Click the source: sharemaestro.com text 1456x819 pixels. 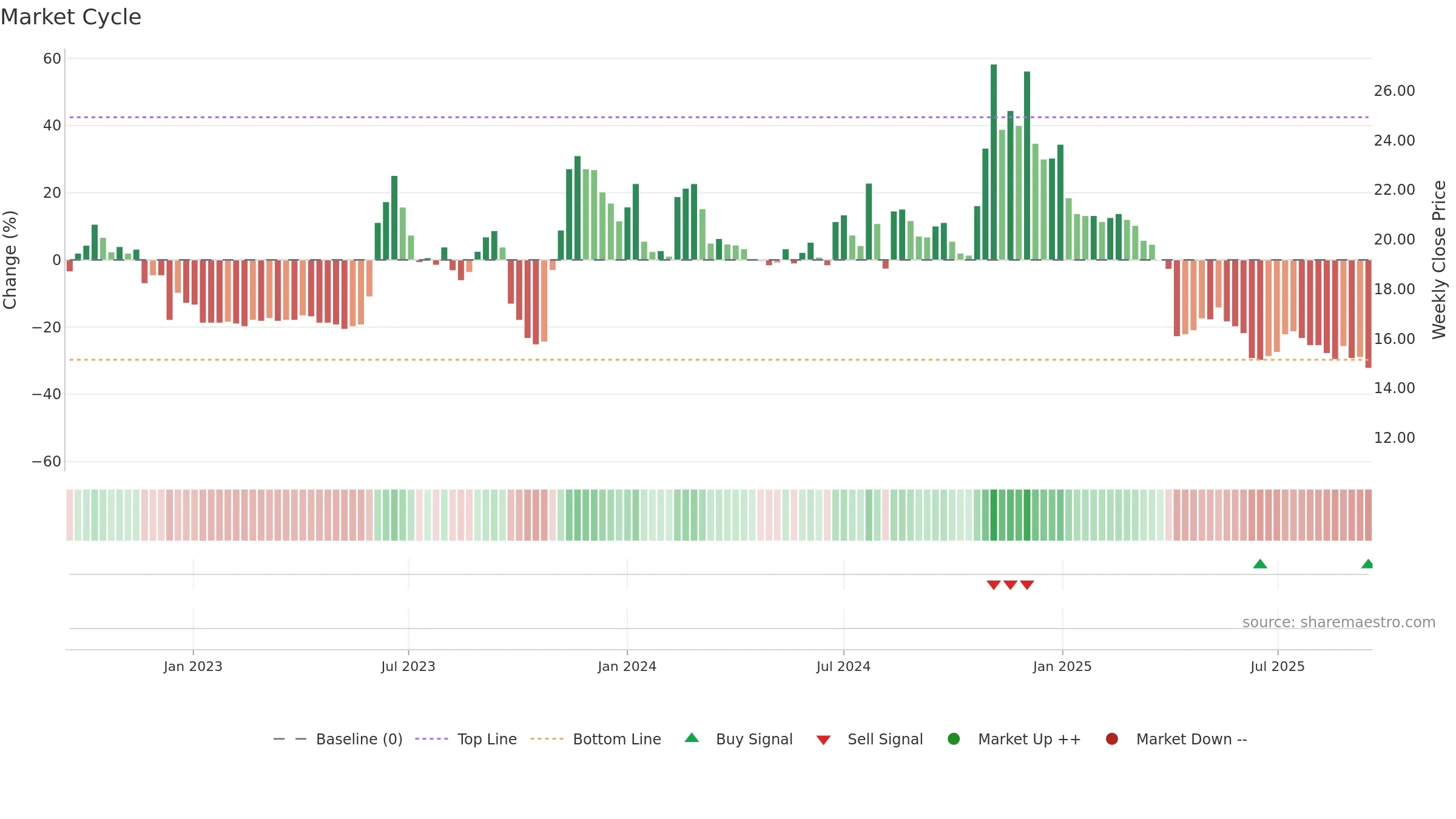click(x=1339, y=622)
